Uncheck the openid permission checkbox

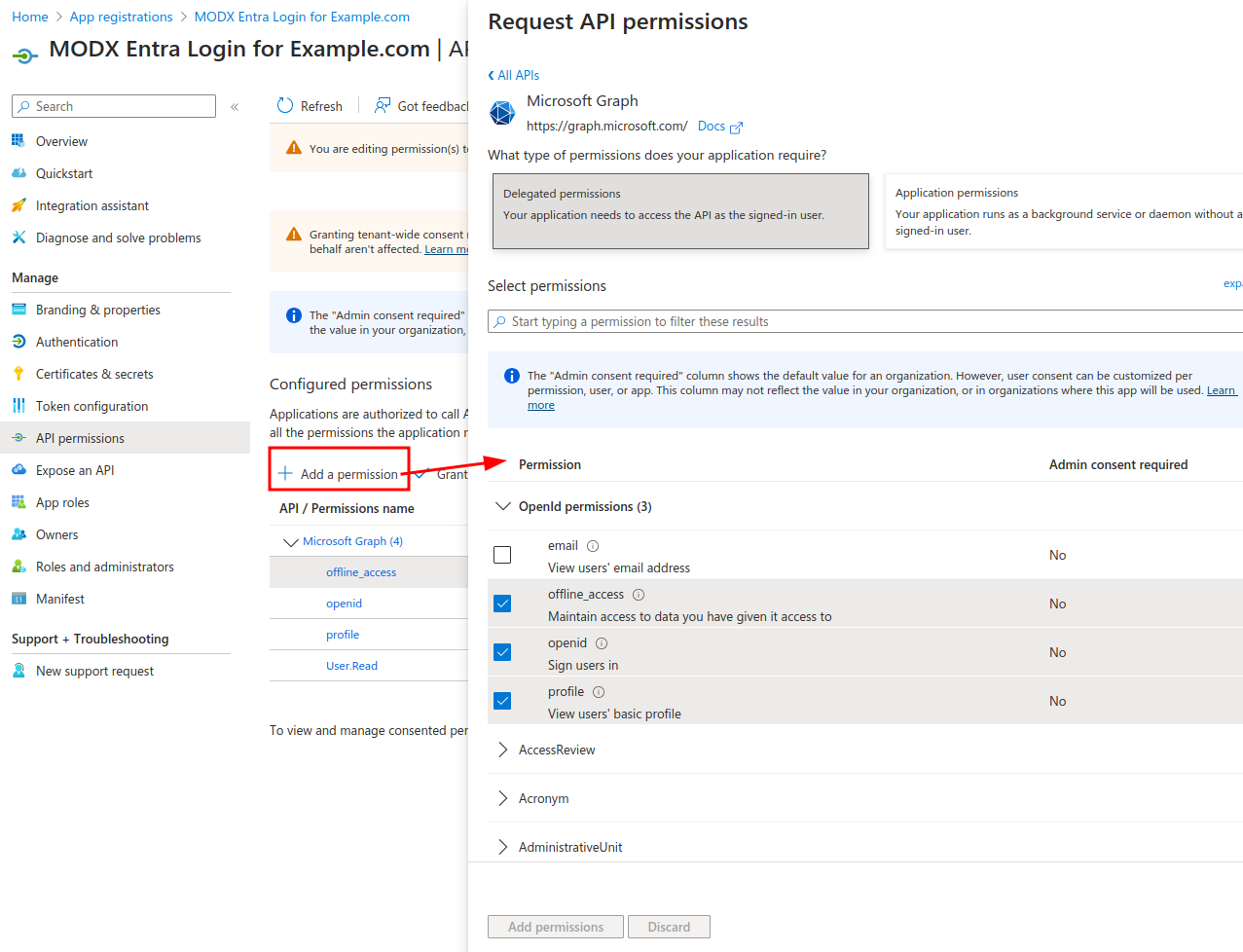502,652
